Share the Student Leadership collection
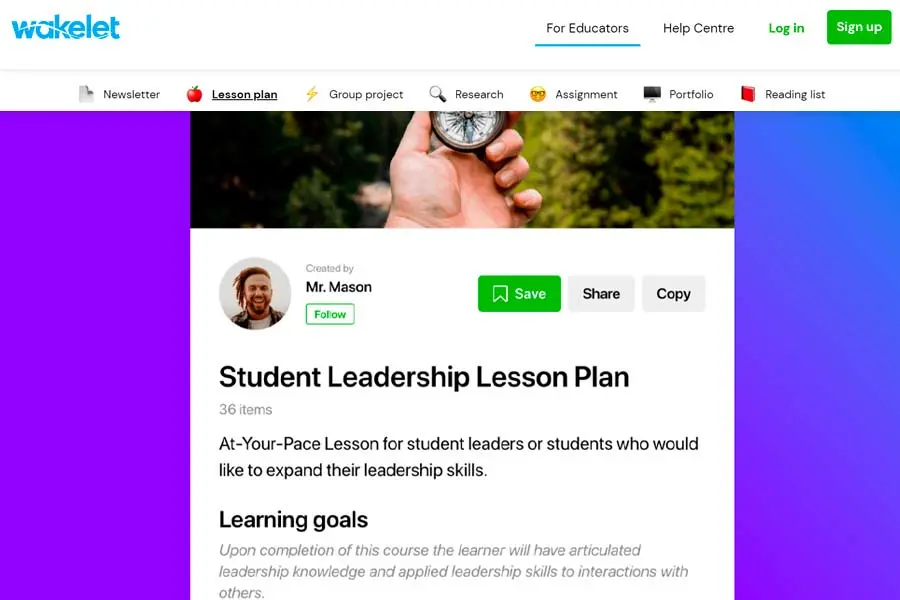The height and width of the screenshot is (600, 900). pyautogui.click(x=601, y=294)
